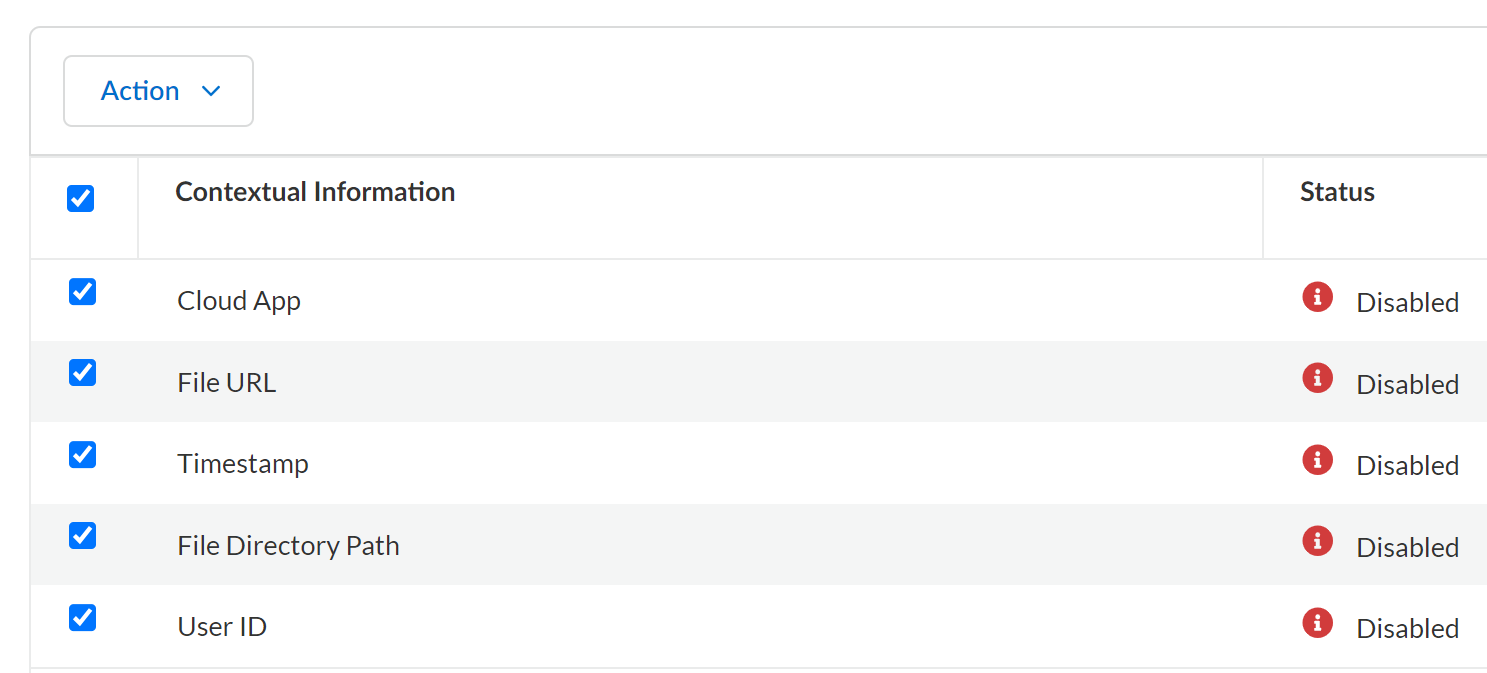1487x673 pixels.
Task: Click the Disabled status text for User ID
Action: [x=1407, y=628]
